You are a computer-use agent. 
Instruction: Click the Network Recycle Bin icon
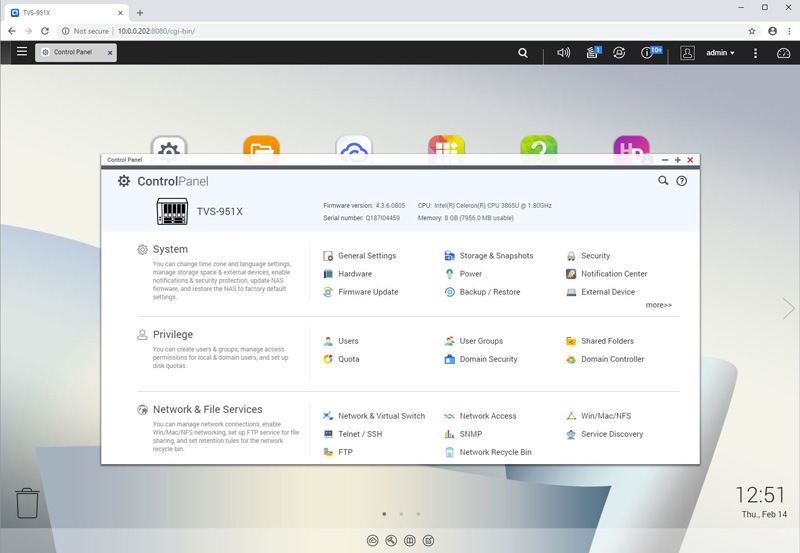coord(449,452)
